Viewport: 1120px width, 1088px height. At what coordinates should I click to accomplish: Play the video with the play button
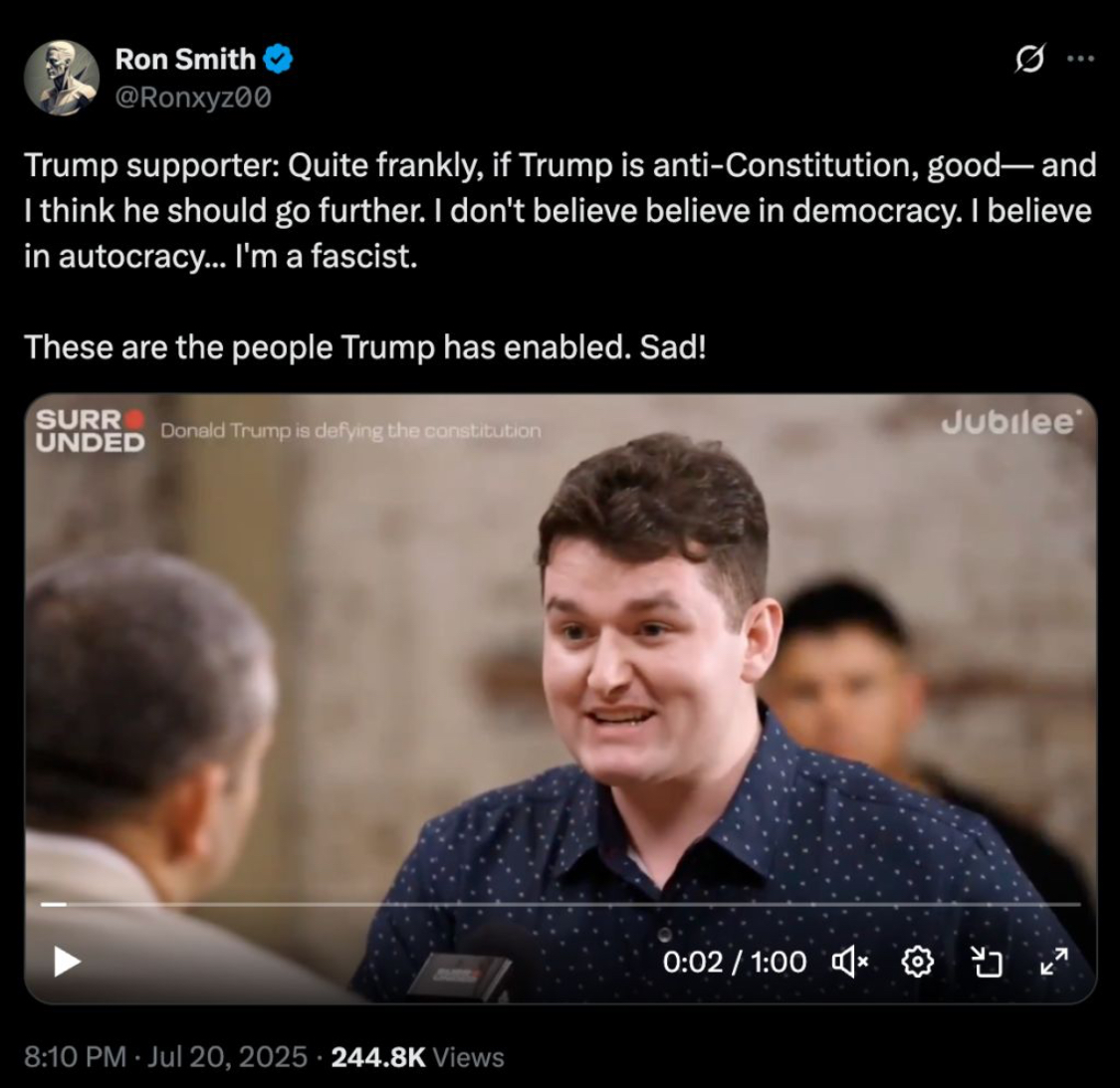coord(67,962)
